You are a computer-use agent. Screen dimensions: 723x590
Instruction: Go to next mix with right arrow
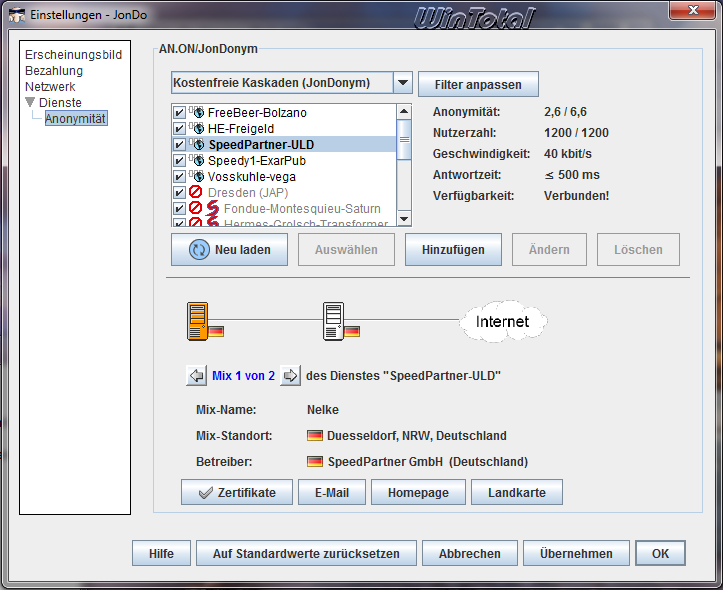pyautogui.click(x=290, y=376)
